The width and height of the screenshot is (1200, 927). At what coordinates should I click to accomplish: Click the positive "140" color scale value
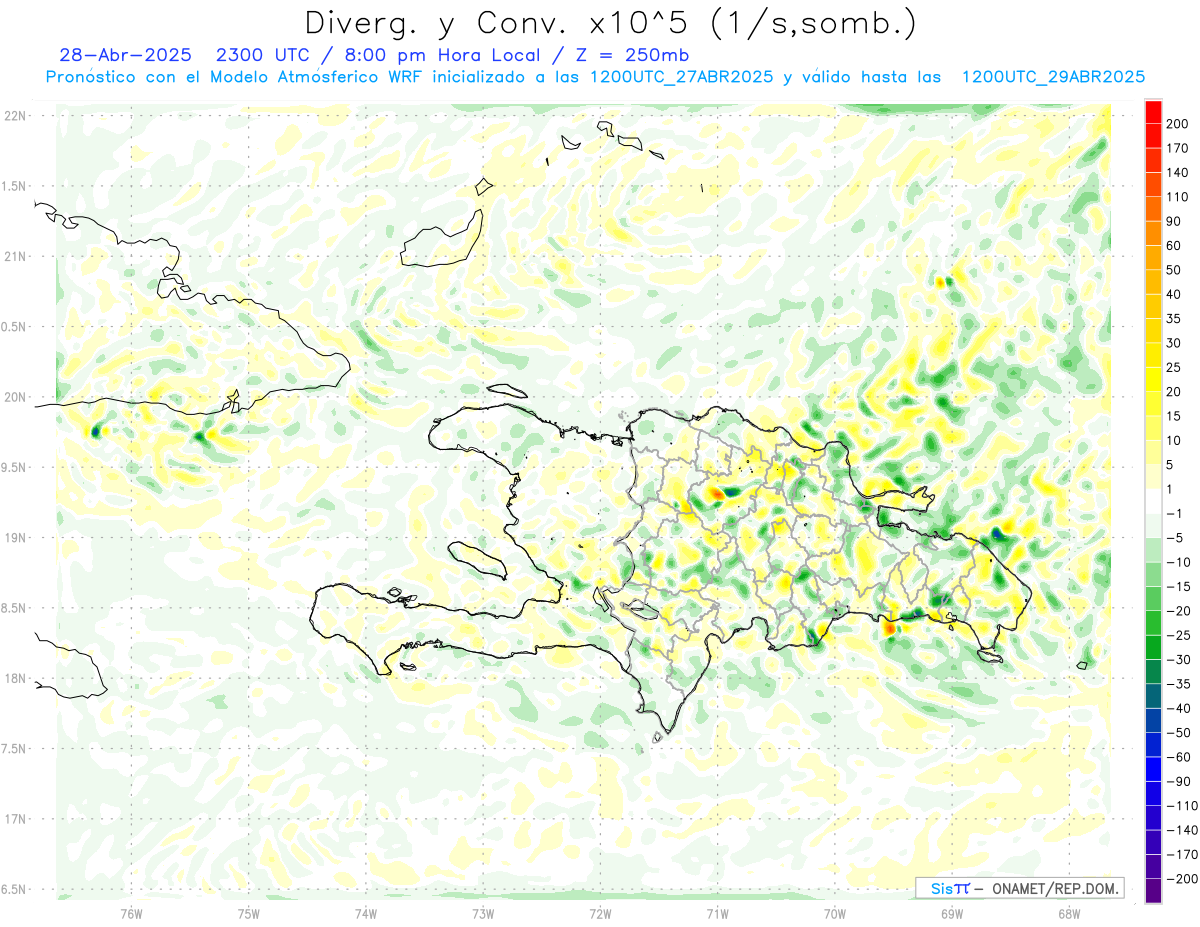click(1178, 173)
